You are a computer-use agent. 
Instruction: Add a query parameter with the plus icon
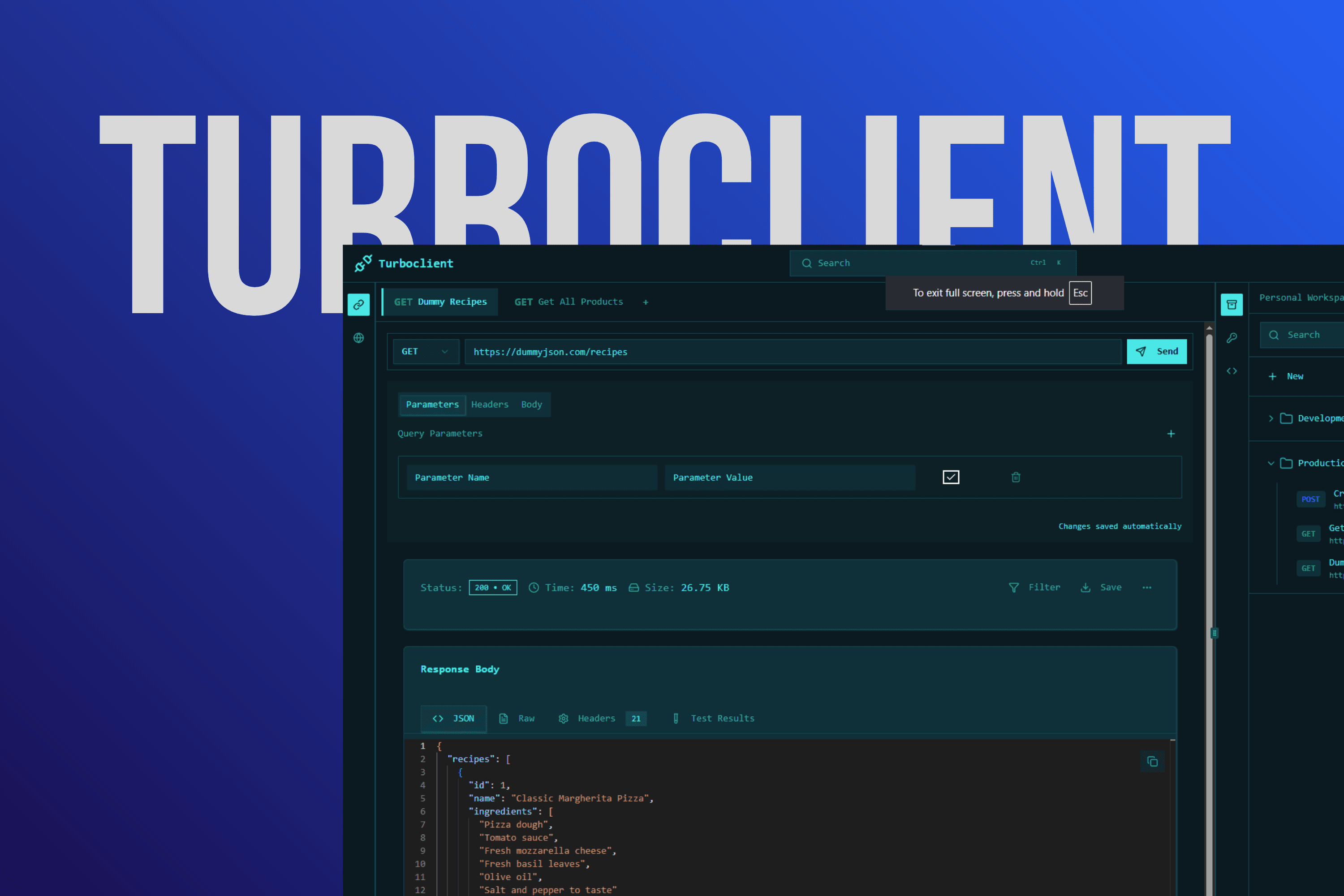[x=1171, y=434]
